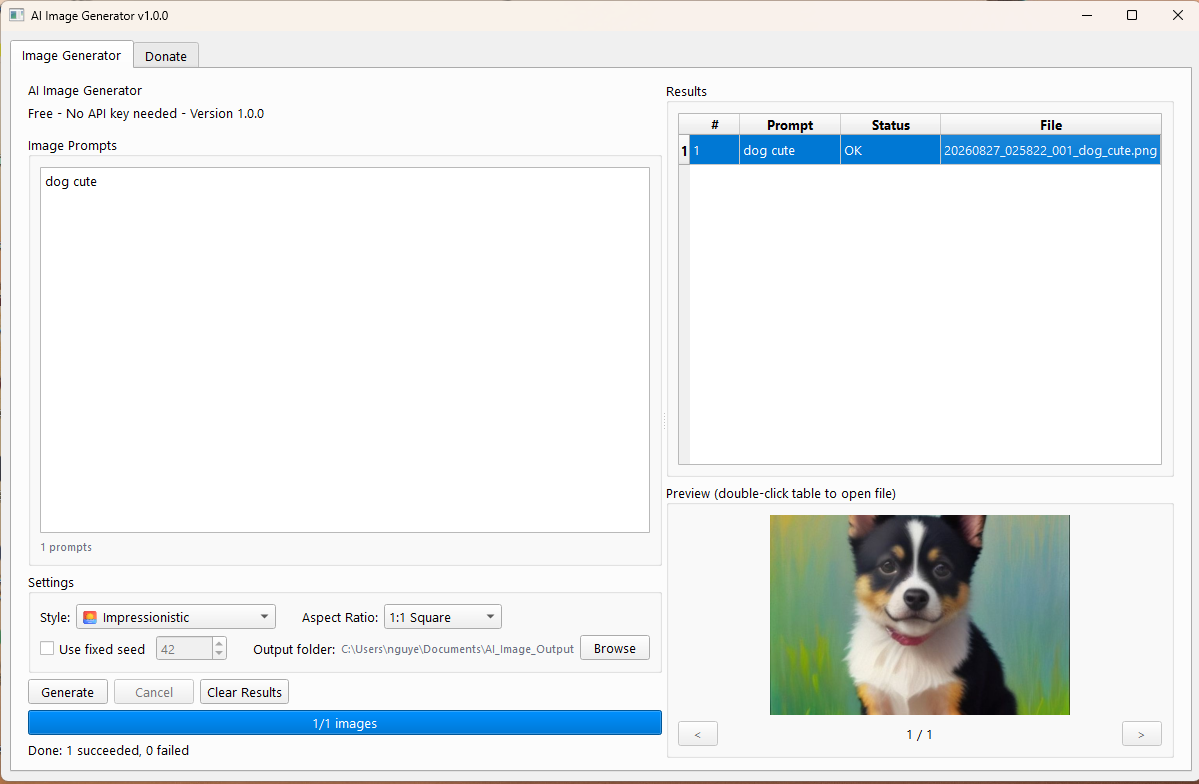Decrease seed with the down arrow
1199x784 pixels.
click(219, 654)
